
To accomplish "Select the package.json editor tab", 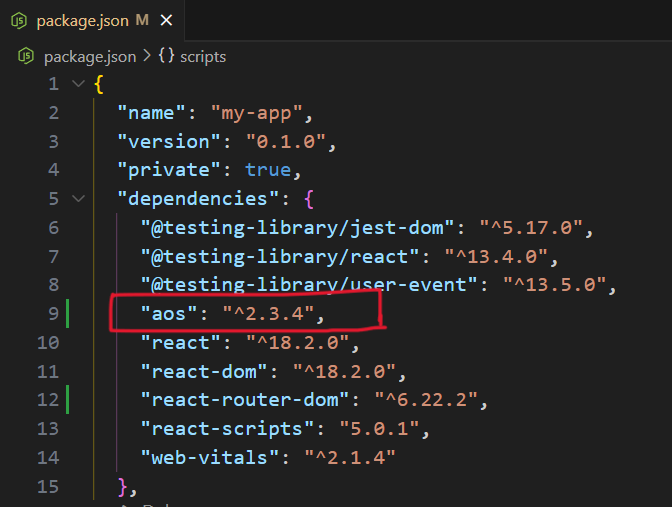I will [x=92, y=20].
